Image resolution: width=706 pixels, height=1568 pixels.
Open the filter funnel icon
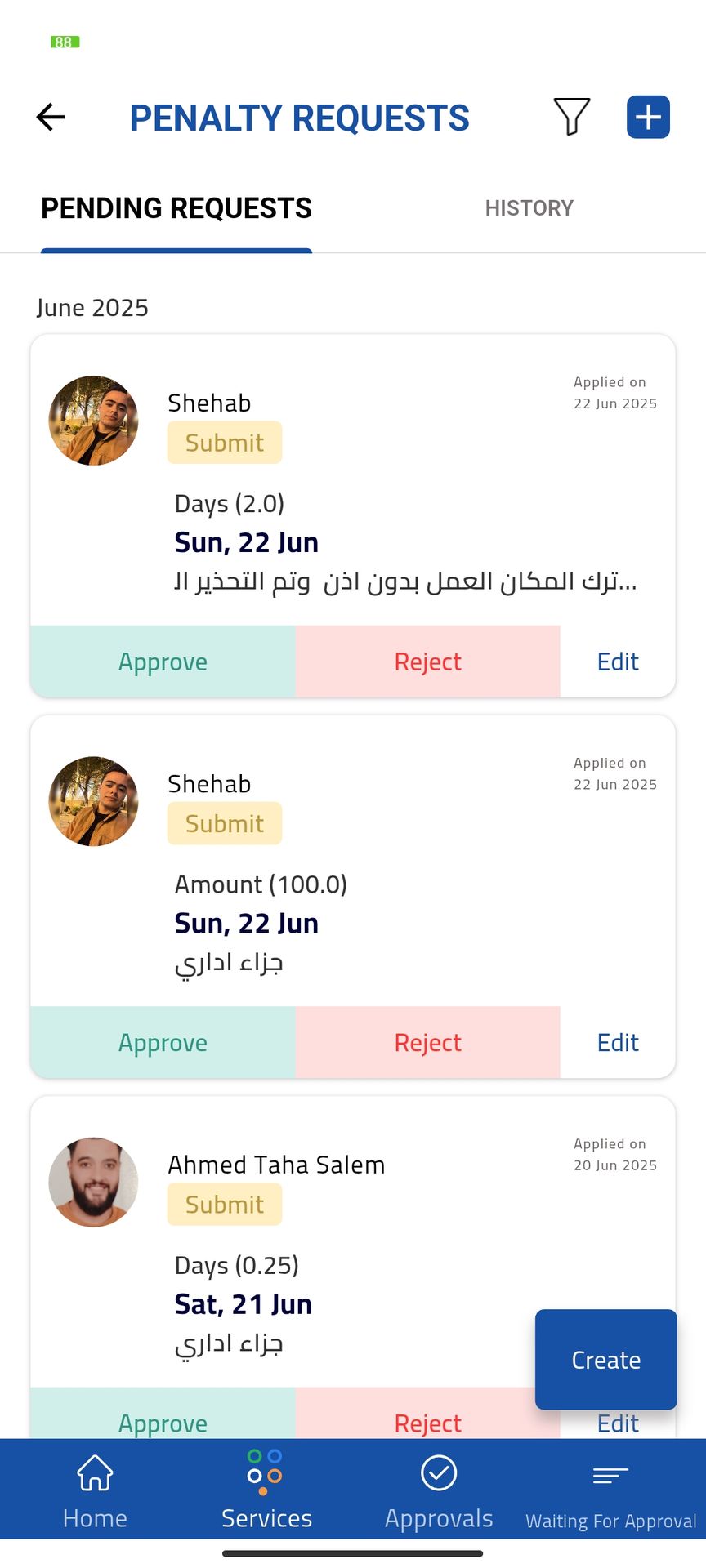pyautogui.click(x=571, y=117)
